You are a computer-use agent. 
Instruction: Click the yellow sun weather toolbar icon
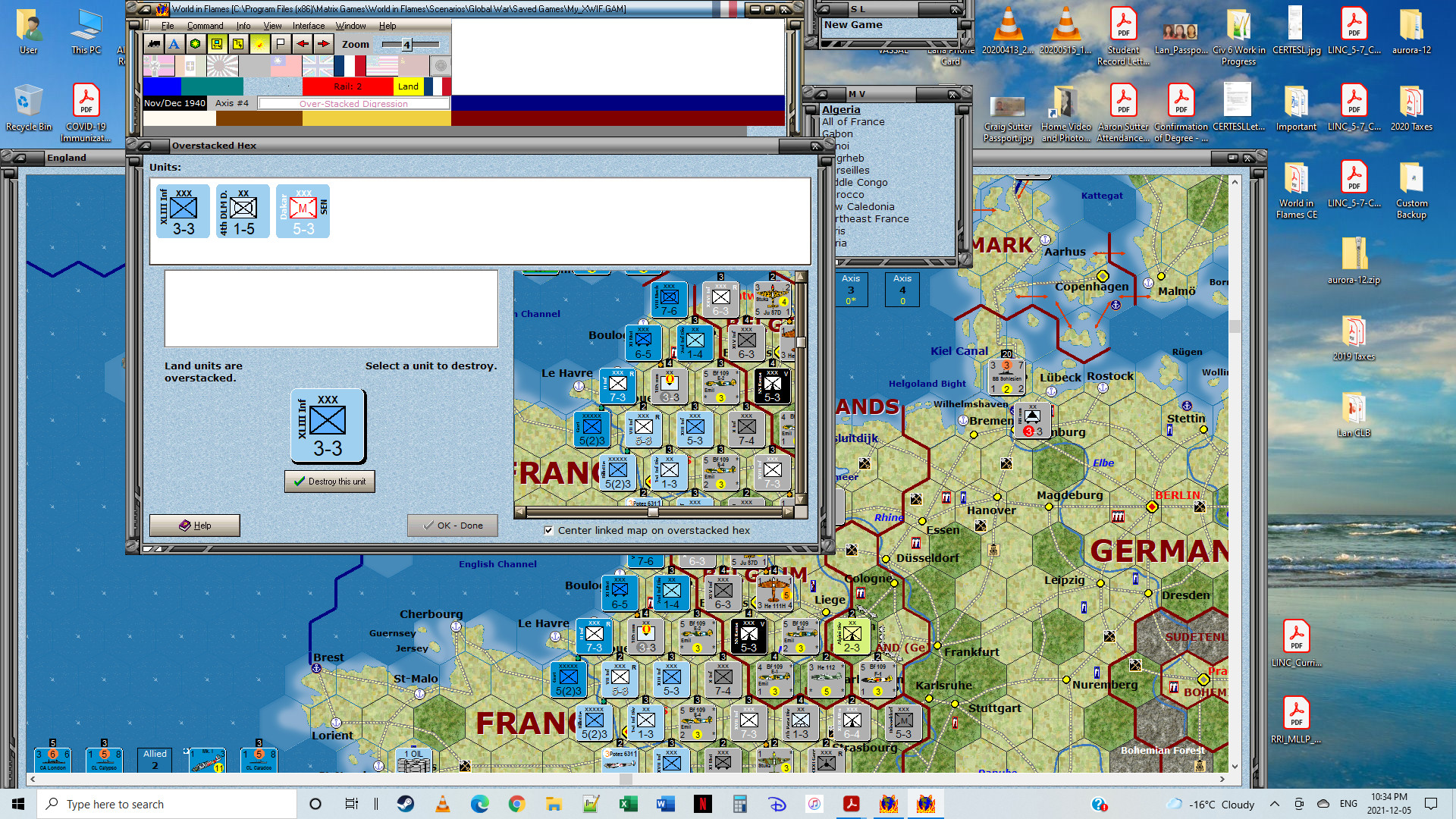[x=259, y=44]
